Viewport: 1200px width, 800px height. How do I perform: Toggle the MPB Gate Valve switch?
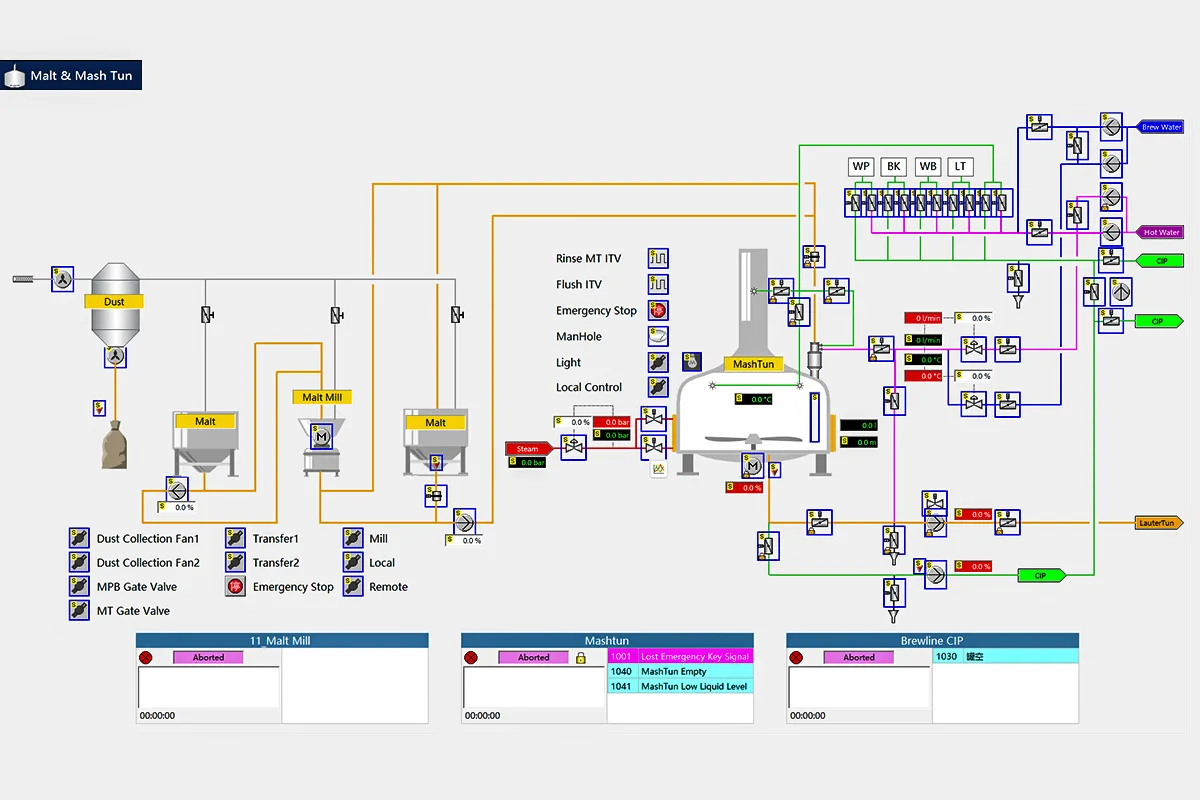[79, 587]
